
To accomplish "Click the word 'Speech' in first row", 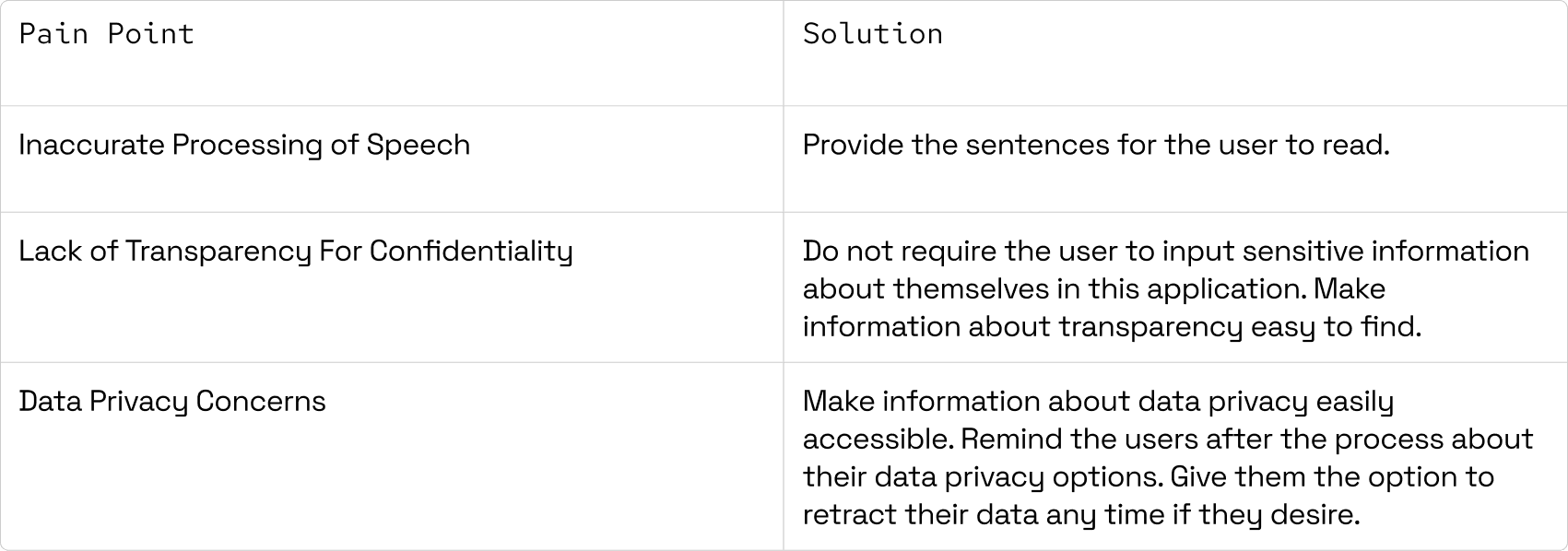I will [x=419, y=146].
